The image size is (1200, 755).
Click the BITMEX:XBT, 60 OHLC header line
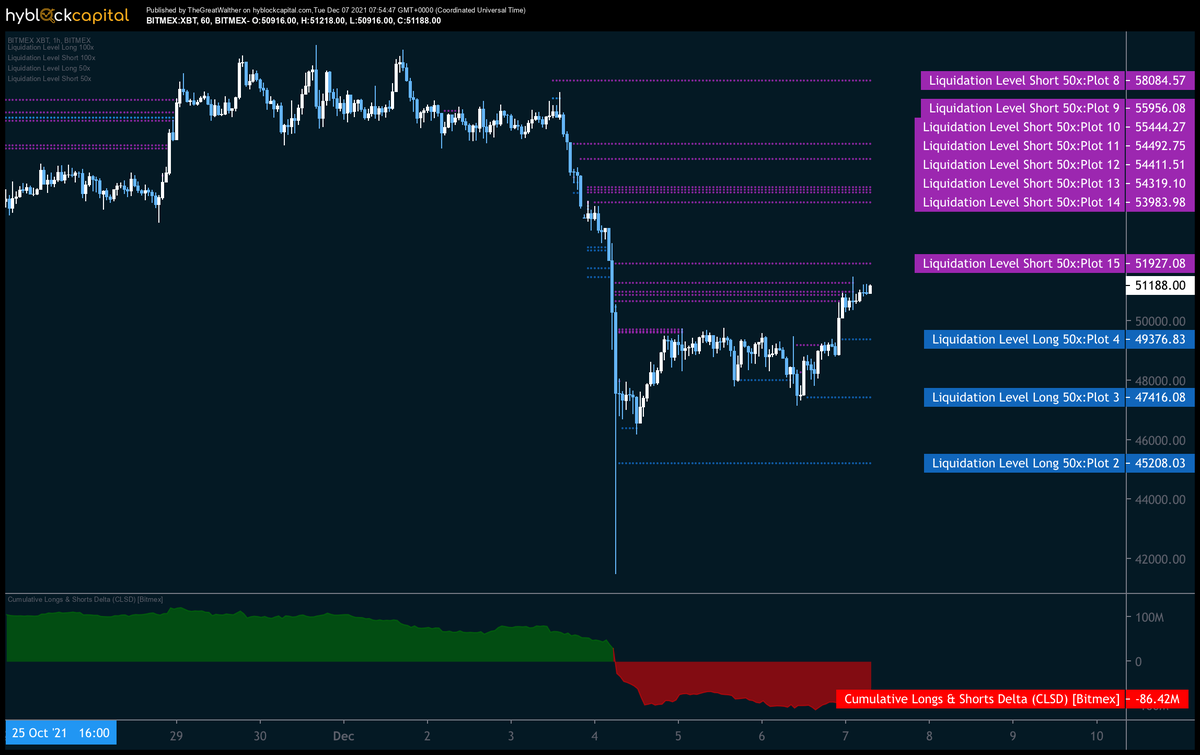[293, 20]
